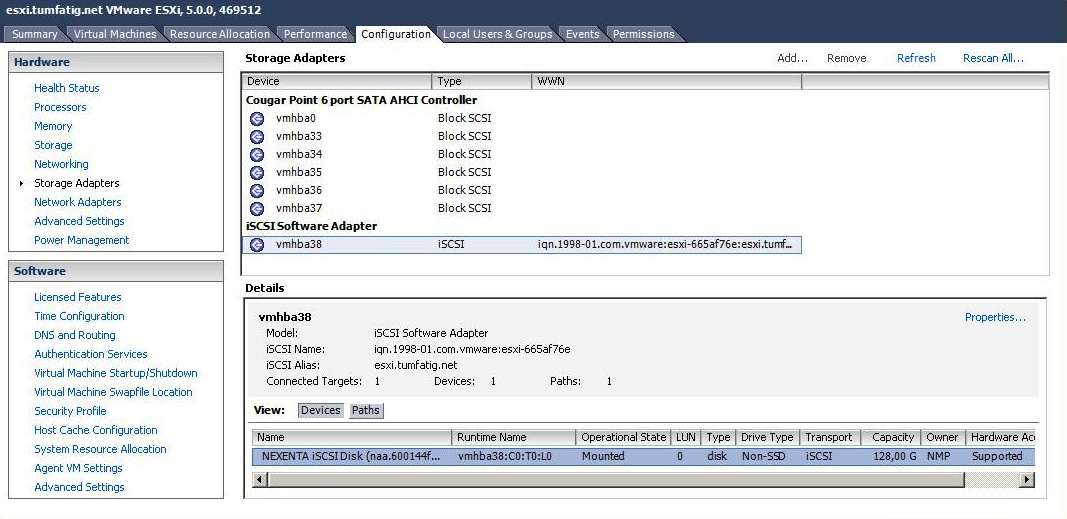Click devices table horizontal scrollbar thumb

tap(615, 480)
